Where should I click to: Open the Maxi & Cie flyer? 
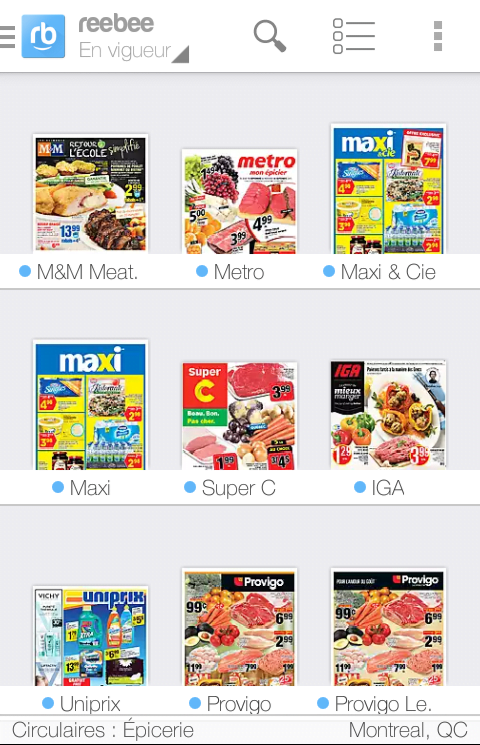tap(388, 189)
